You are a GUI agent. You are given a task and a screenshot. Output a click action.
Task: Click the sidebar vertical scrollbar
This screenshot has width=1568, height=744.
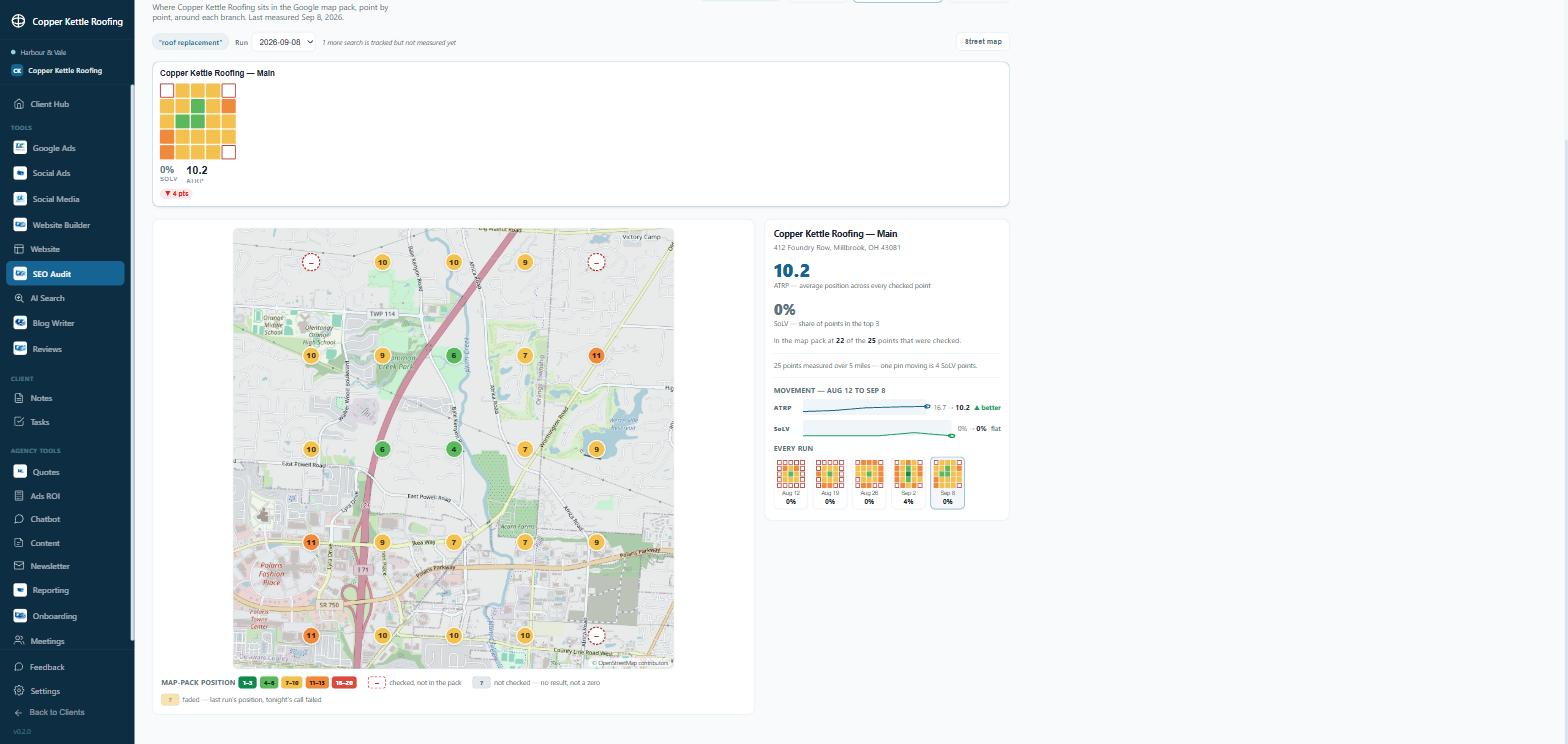coord(132,360)
